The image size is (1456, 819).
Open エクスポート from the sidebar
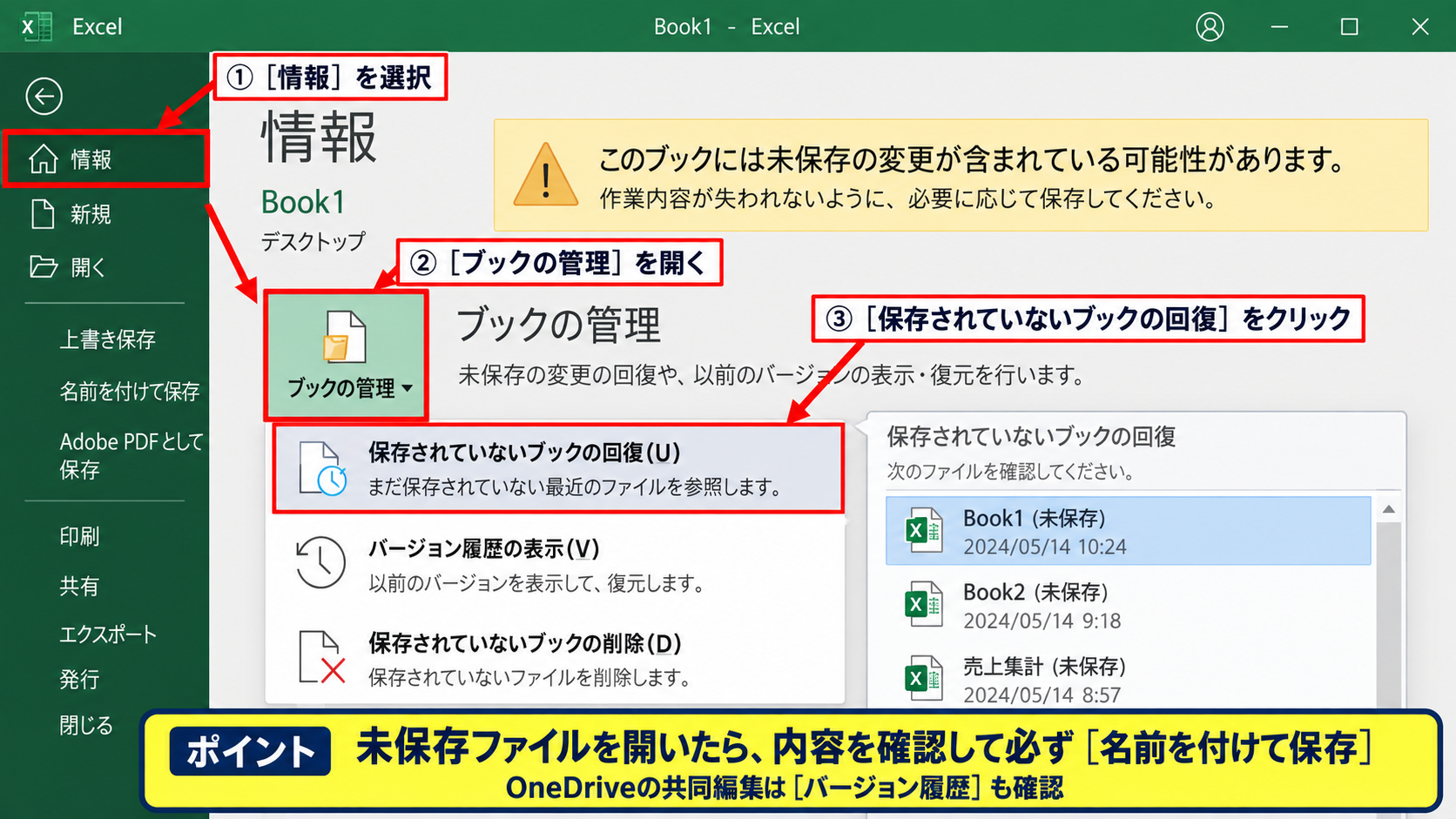click(108, 634)
